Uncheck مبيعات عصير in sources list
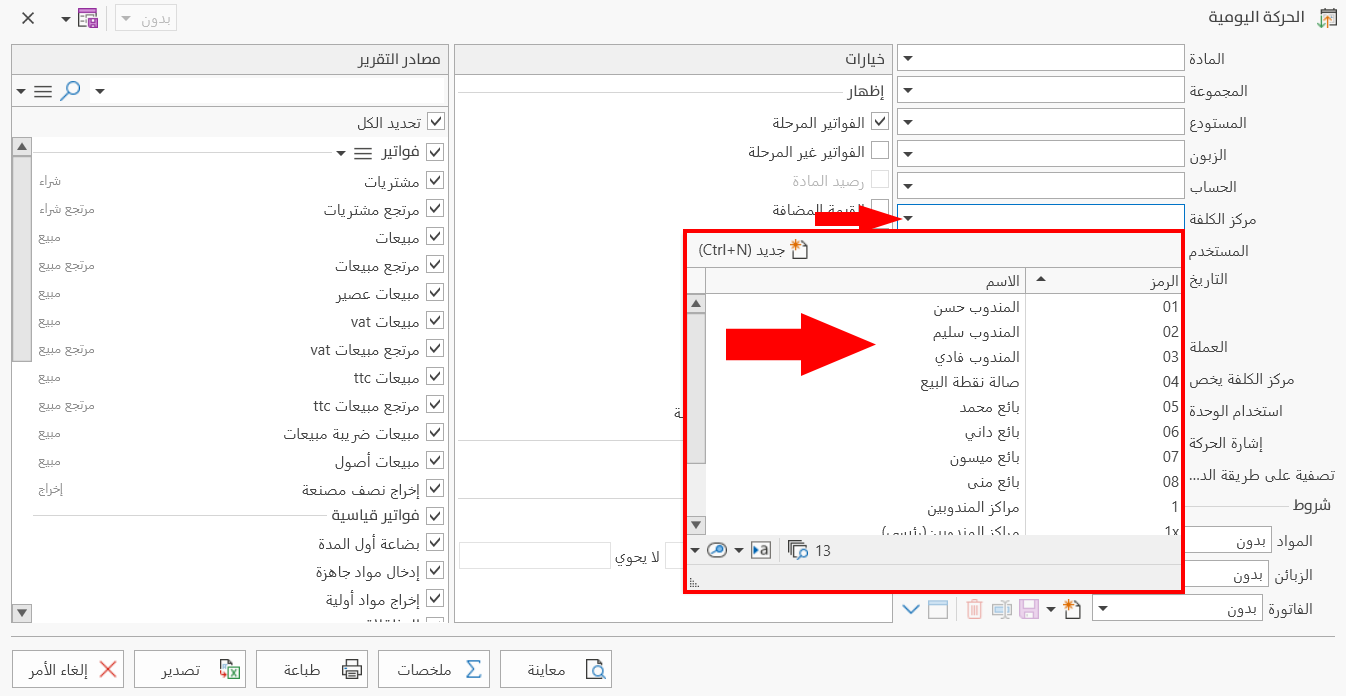 434,292
